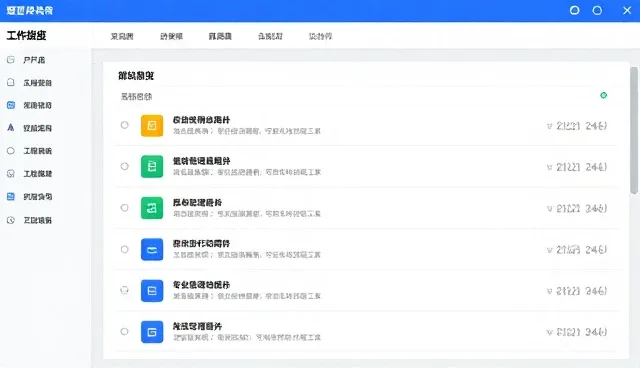Click the gray description under the first row title

point(247,131)
